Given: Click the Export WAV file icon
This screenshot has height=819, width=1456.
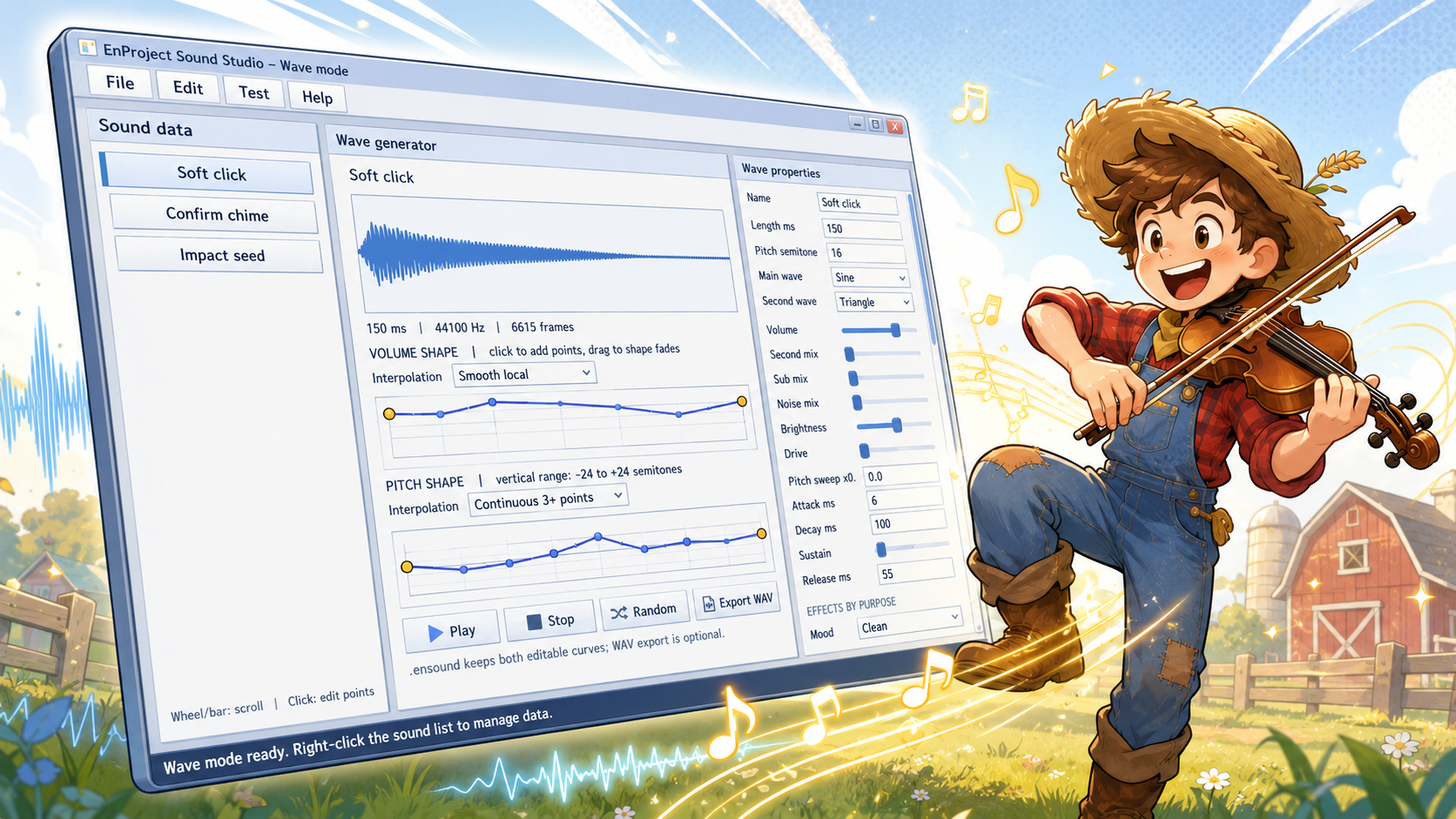Looking at the screenshot, I should tap(709, 603).
